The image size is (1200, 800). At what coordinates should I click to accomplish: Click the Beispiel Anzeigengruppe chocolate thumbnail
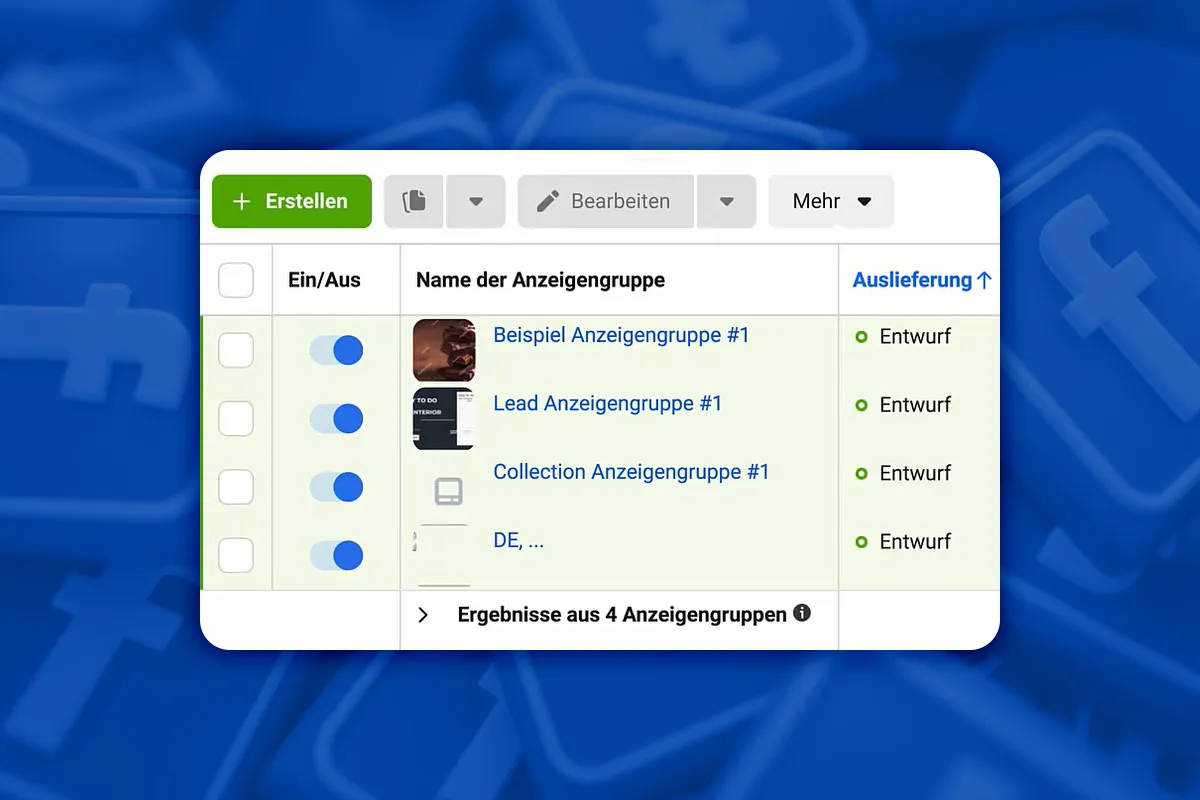(x=444, y=350)
